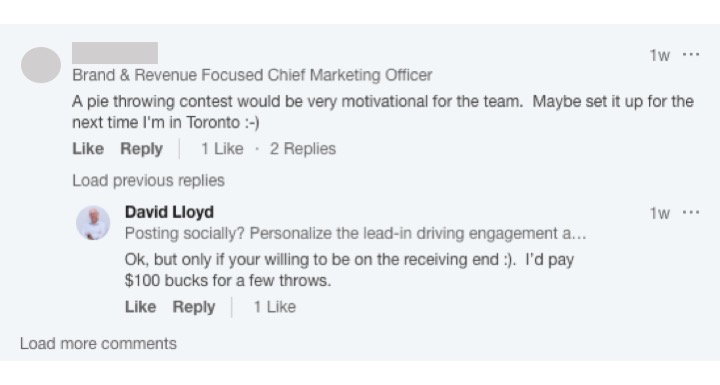View the 1 Like on David Lloyd's reply
Screen dimensions: 720x385
pos(275,307)
